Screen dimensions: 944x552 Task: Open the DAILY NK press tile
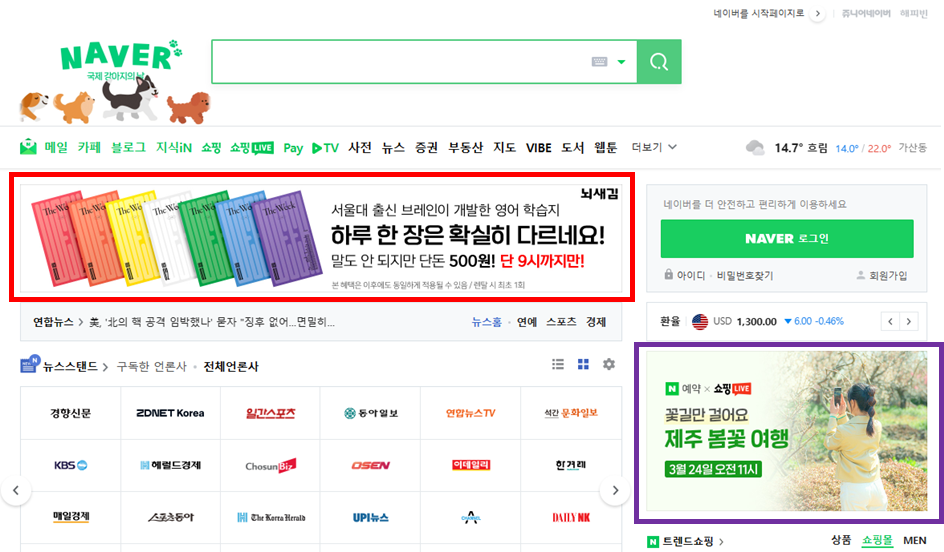571,517
